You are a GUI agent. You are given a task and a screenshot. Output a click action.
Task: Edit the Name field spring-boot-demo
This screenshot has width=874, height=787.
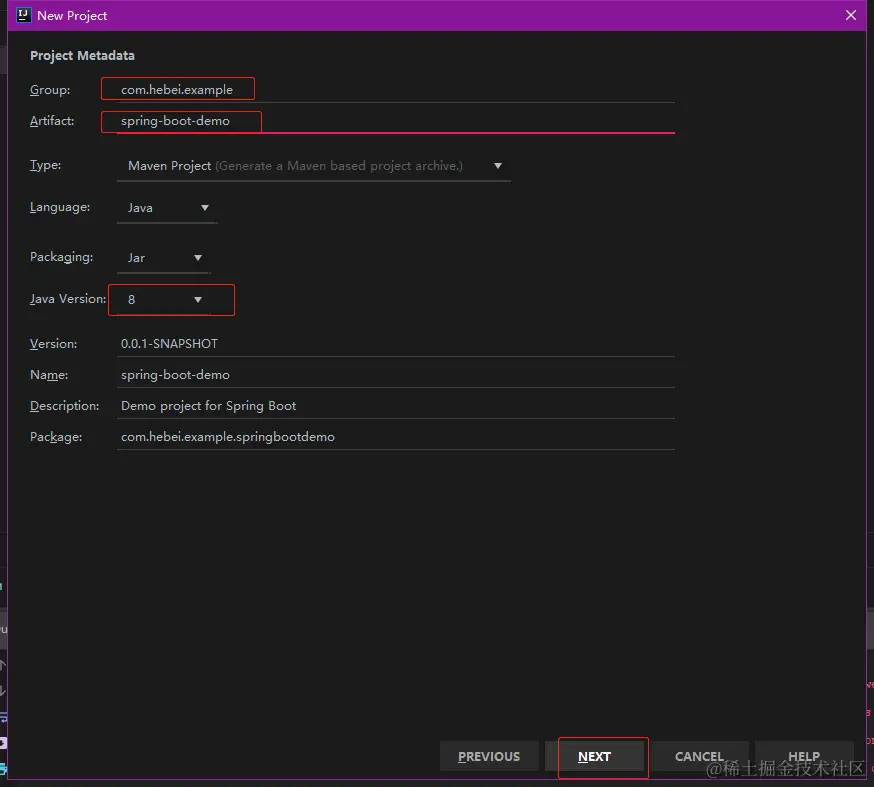pyautogui.click(x=396, y=375)
